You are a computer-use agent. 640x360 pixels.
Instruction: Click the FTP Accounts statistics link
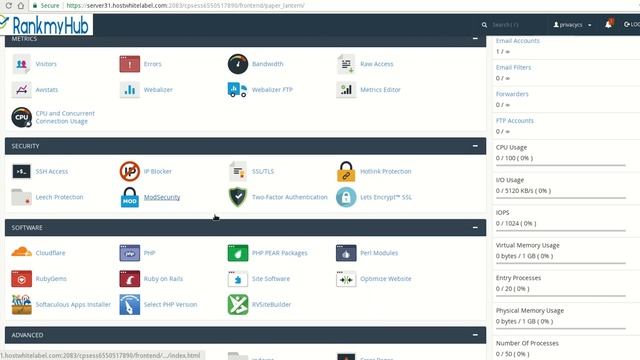click(x=514, y=120)
